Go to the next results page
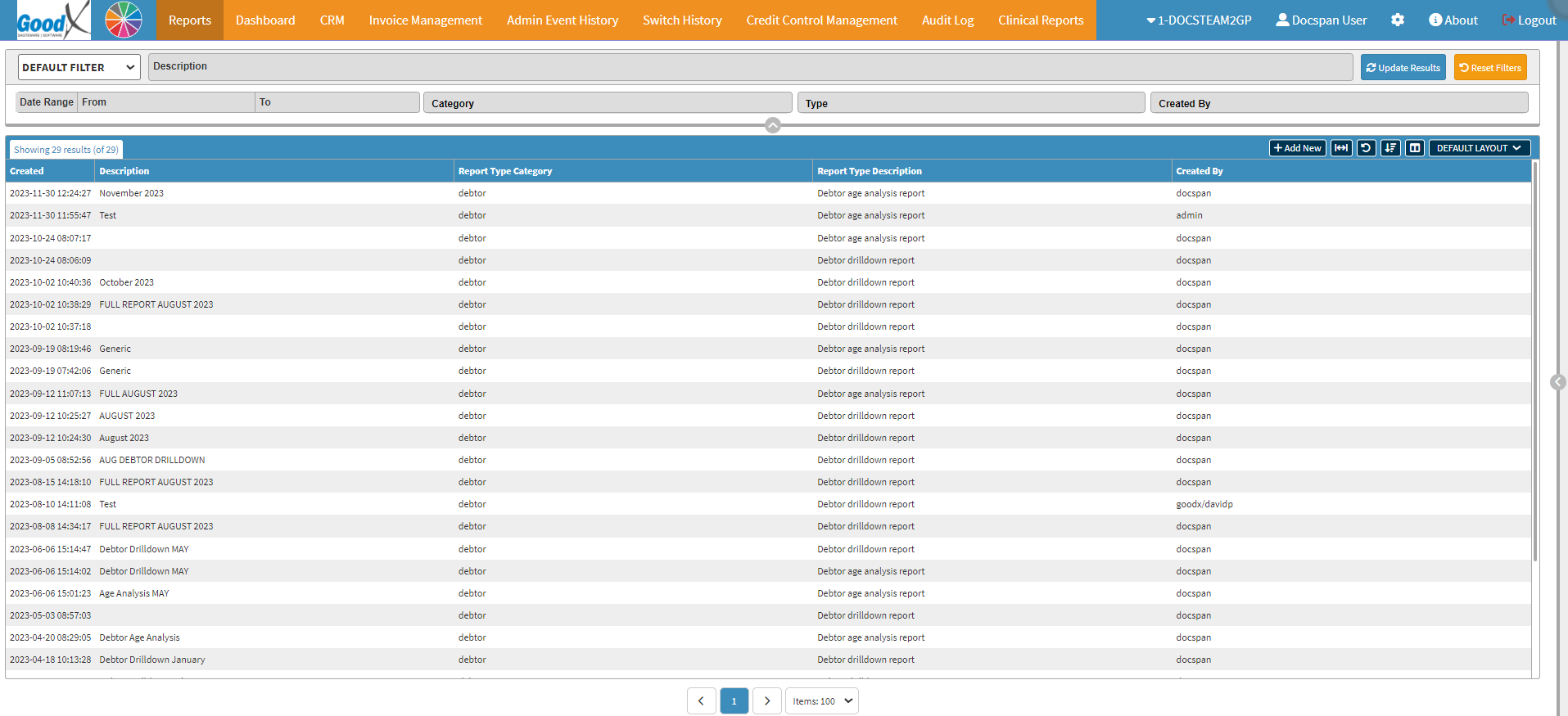1568x716 pixels. click(x=766, y=701)
